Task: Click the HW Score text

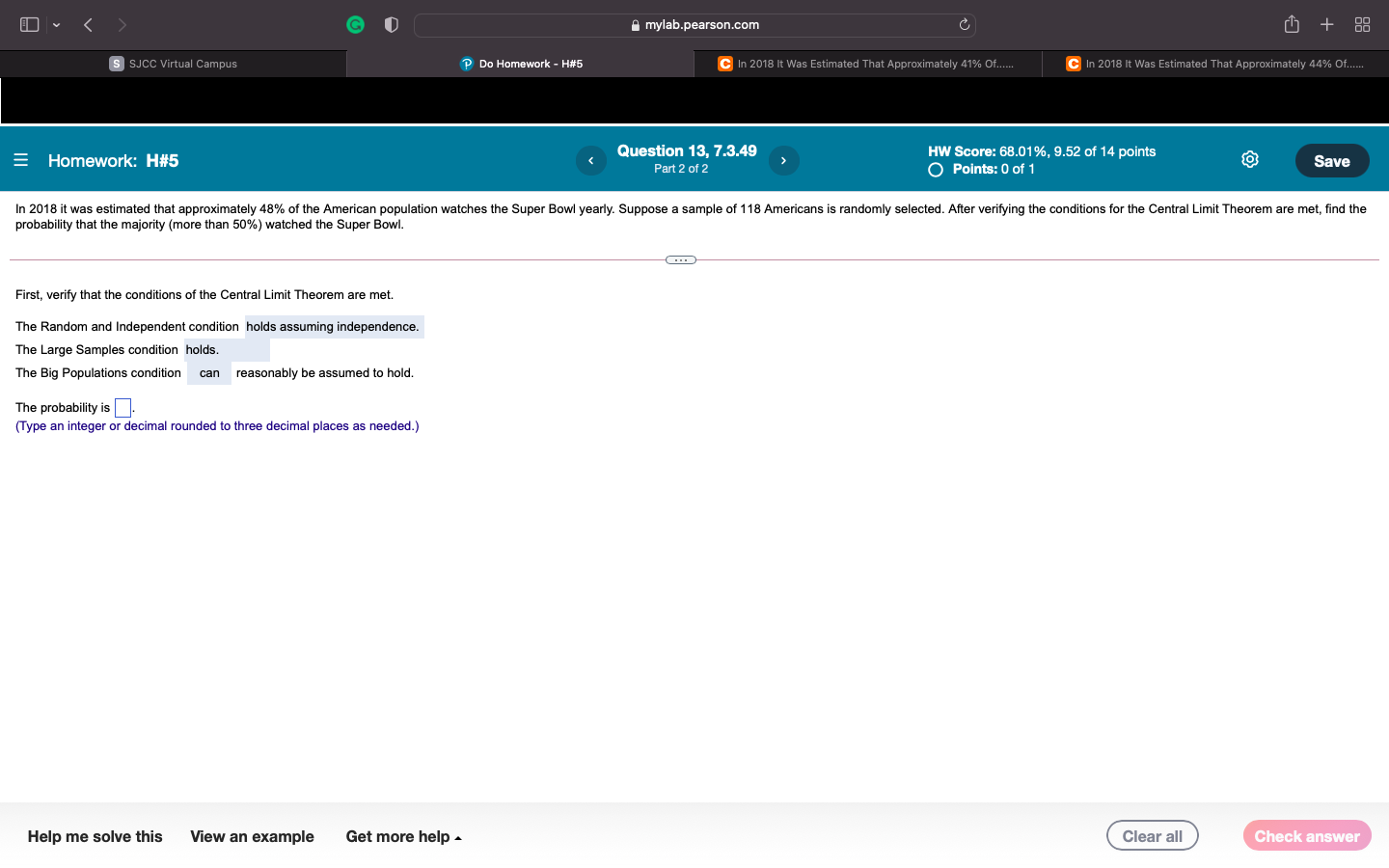Action: (1042, 151)
